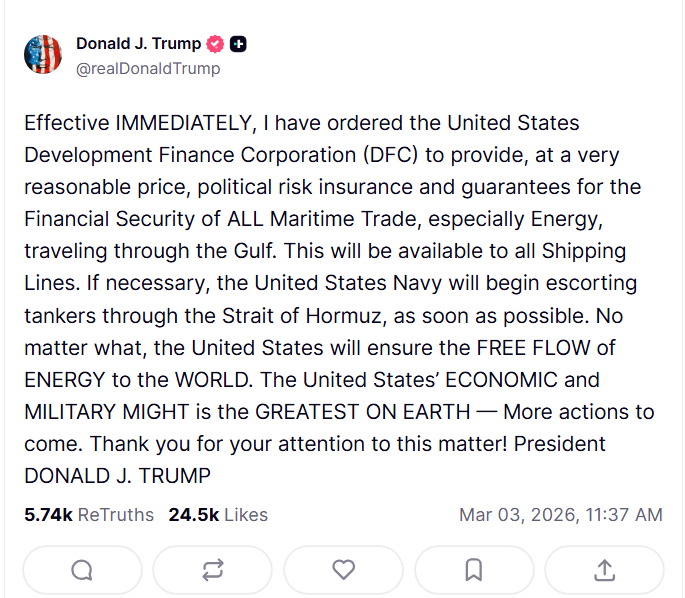Viewport: 685px width, 598px height.
Task: Click the red verified checkmark badge
Action: (215, 44)
